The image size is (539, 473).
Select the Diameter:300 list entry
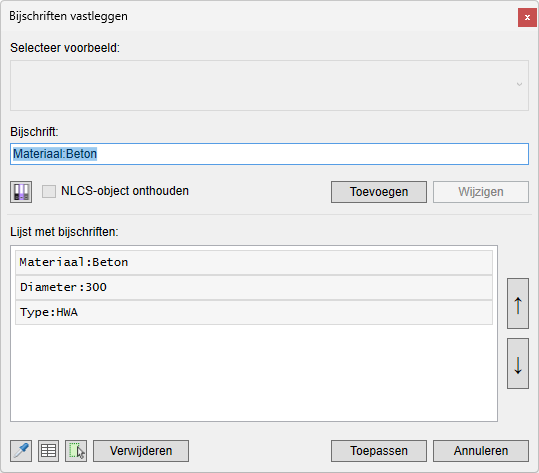tap(254, 287)
